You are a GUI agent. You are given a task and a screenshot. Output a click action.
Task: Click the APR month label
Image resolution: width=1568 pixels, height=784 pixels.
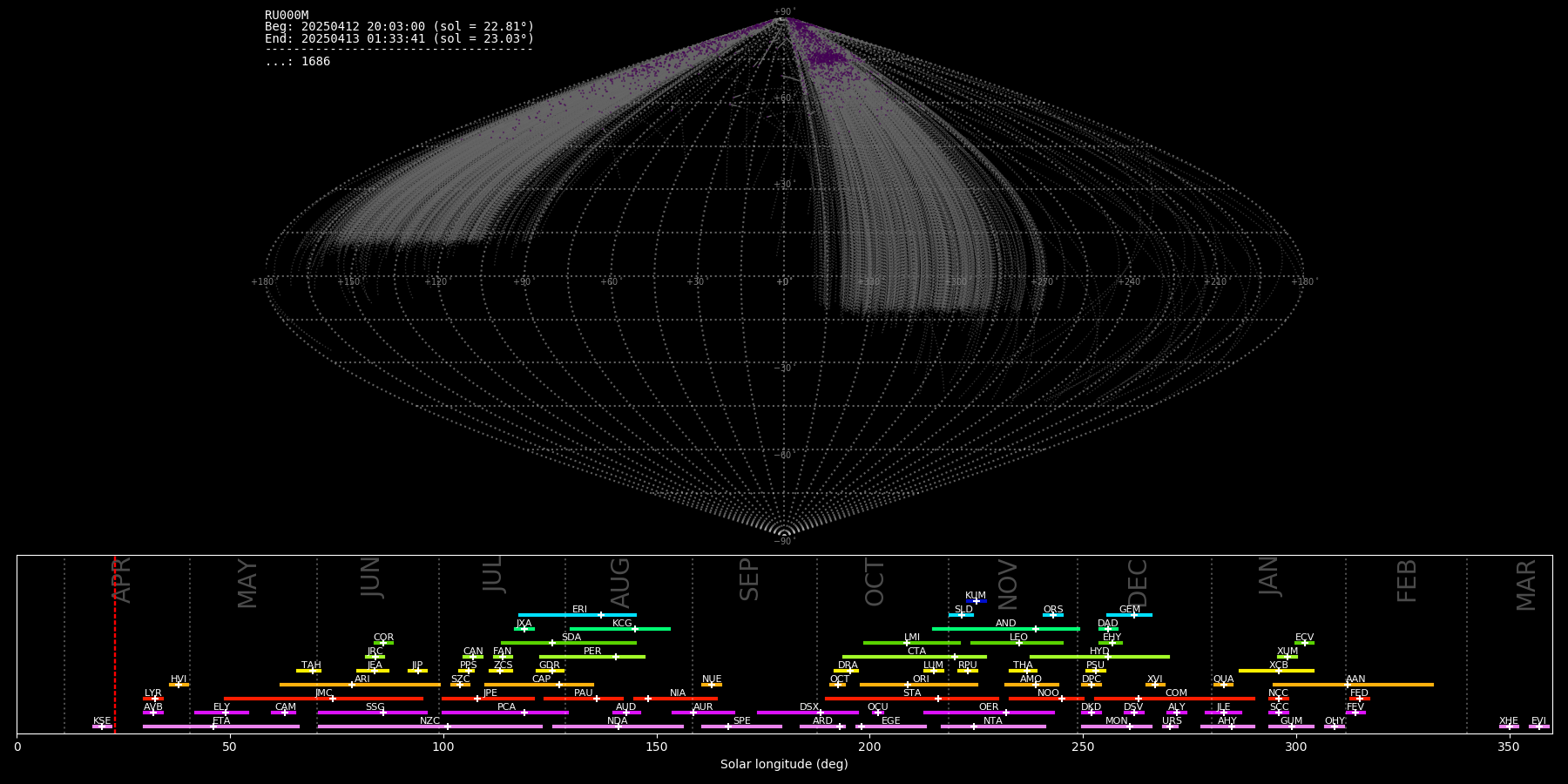(122, 579)
